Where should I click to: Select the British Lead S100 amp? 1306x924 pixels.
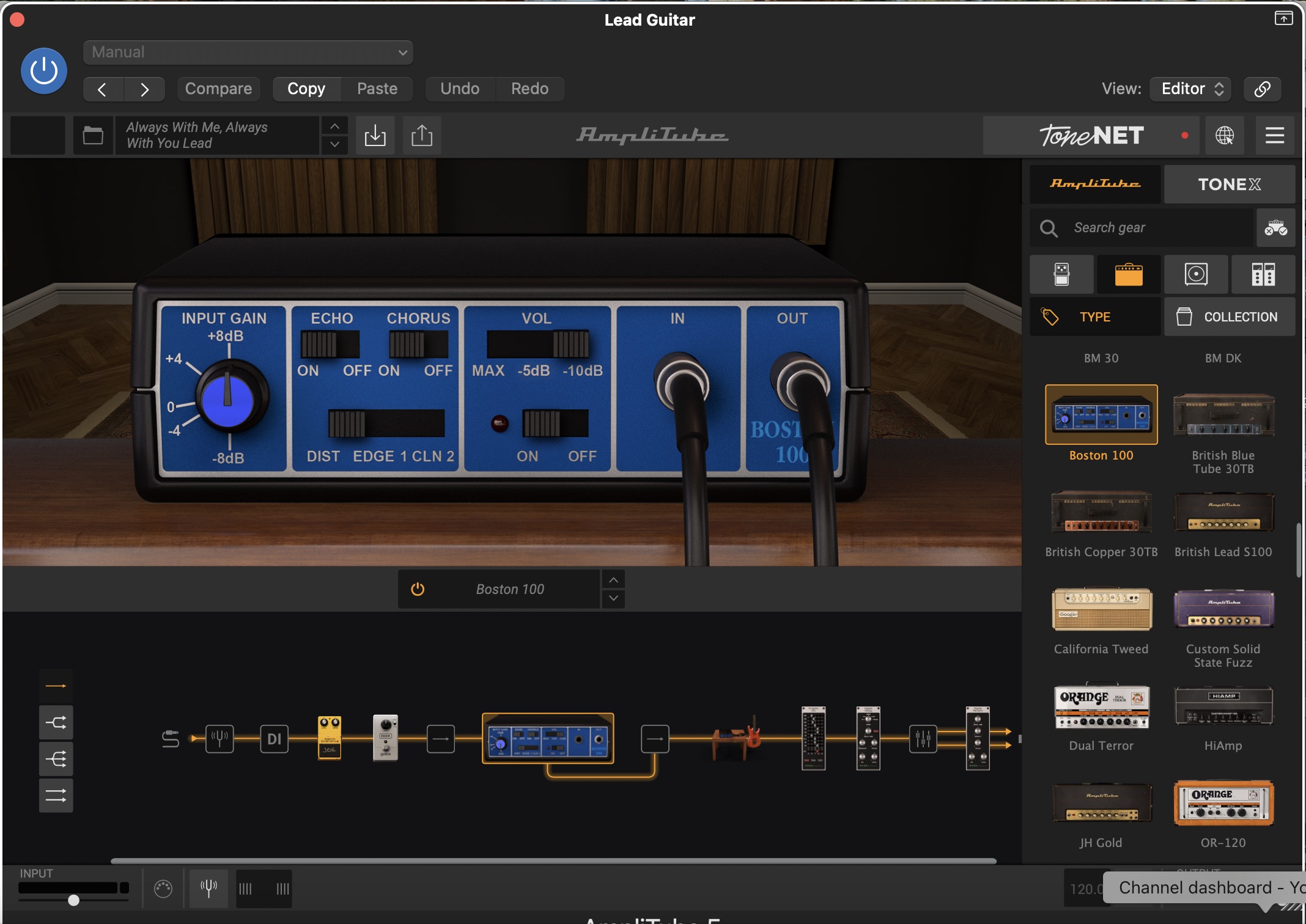[x=1223, y=512]
